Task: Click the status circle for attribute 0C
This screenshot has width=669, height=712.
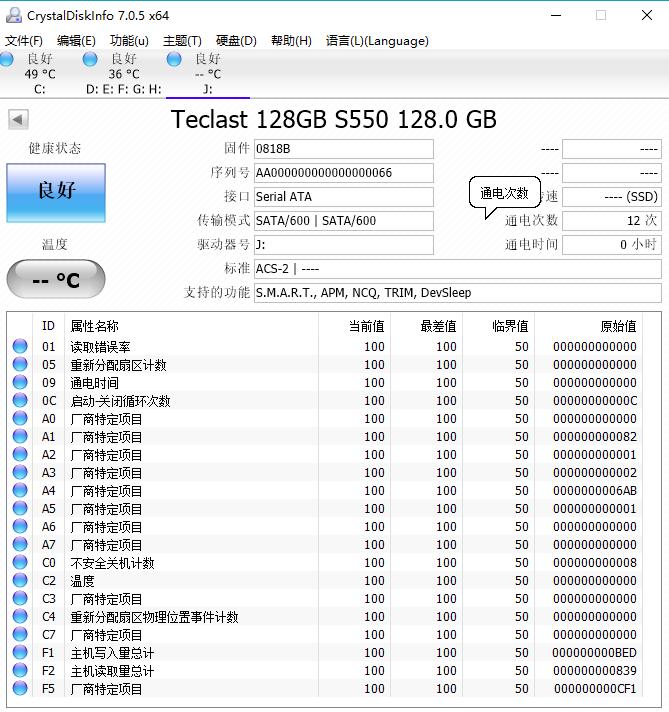Action: click(20, 400)
